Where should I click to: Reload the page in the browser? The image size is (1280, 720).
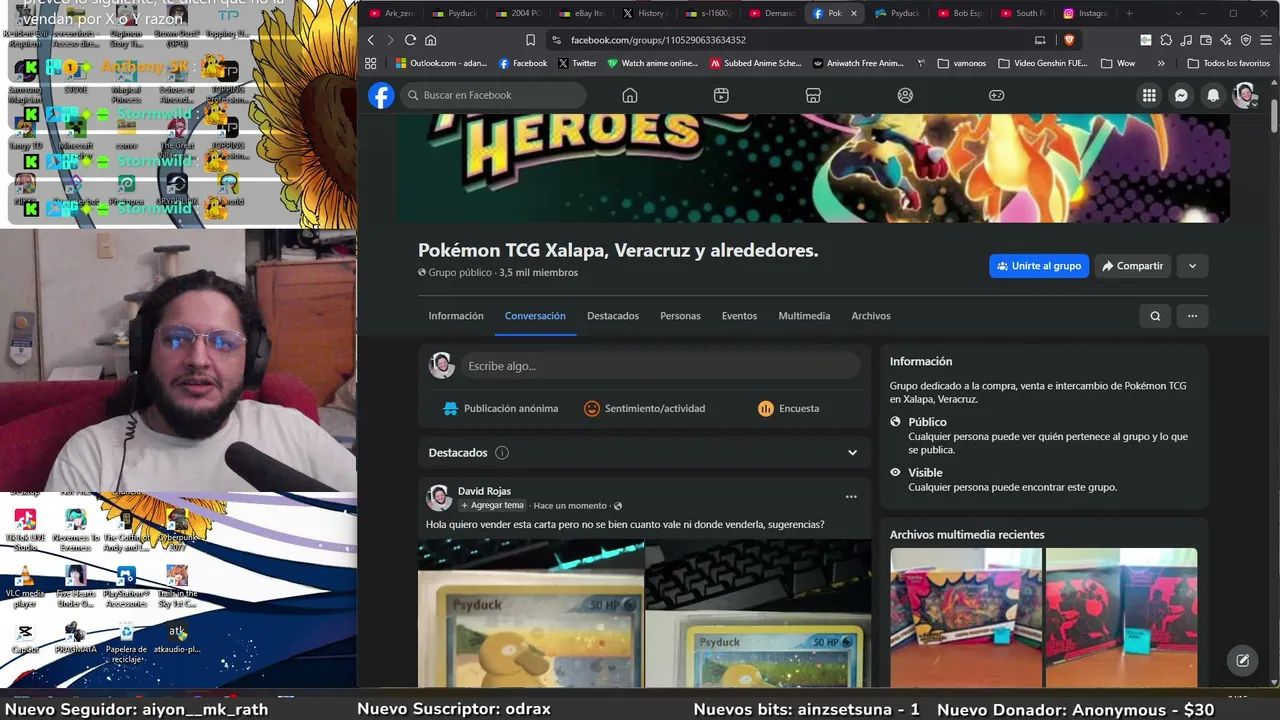pos(410,40)
